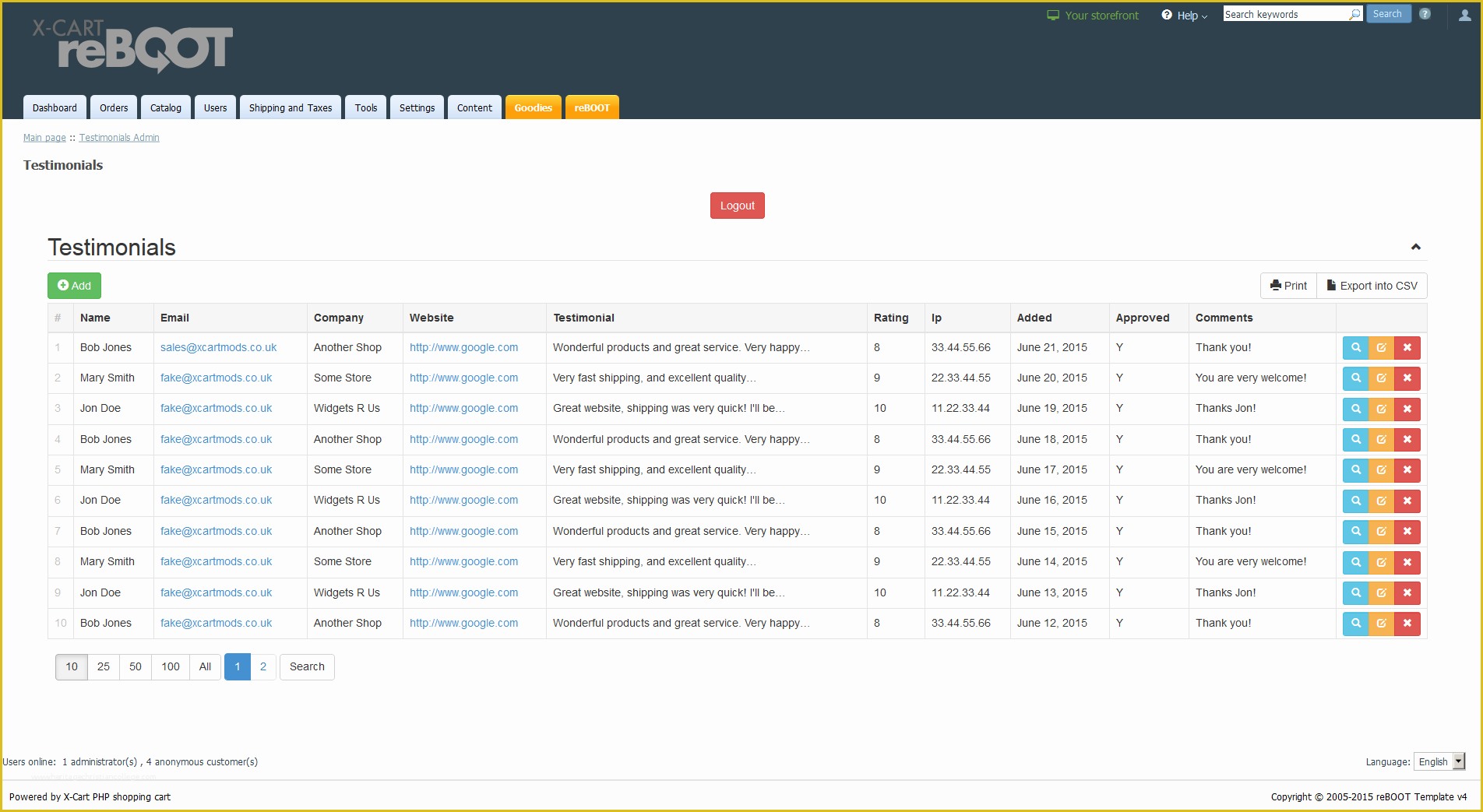Delete testimonial dated June 19, 2015
Screen dimensions: 1483x812
pyautogui.click(x=1407, y=409)
